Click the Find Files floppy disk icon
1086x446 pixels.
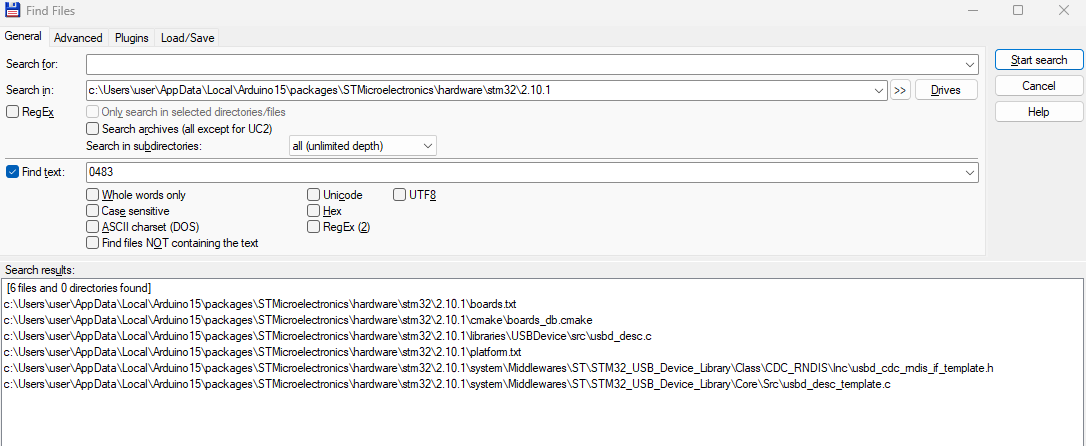(12, 11)
